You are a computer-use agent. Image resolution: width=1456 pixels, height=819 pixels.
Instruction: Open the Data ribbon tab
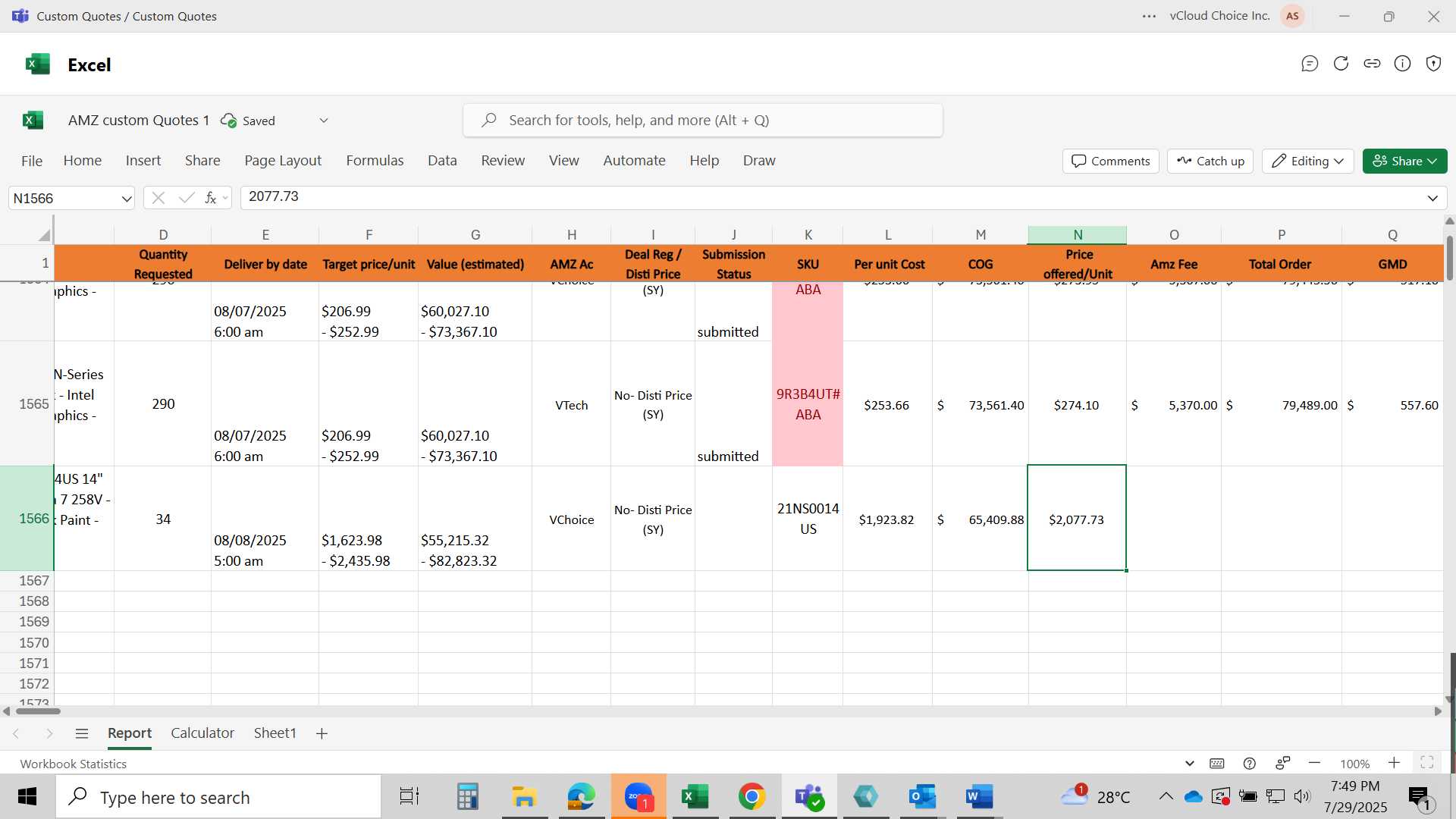click(442, 161)
